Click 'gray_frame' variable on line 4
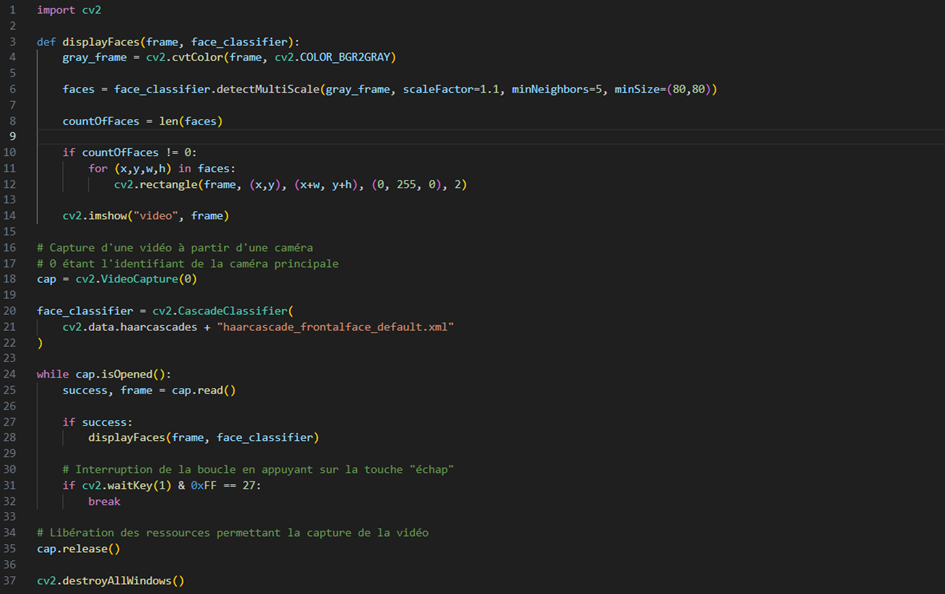Screen dimensions: 945x594 (95, 57)
